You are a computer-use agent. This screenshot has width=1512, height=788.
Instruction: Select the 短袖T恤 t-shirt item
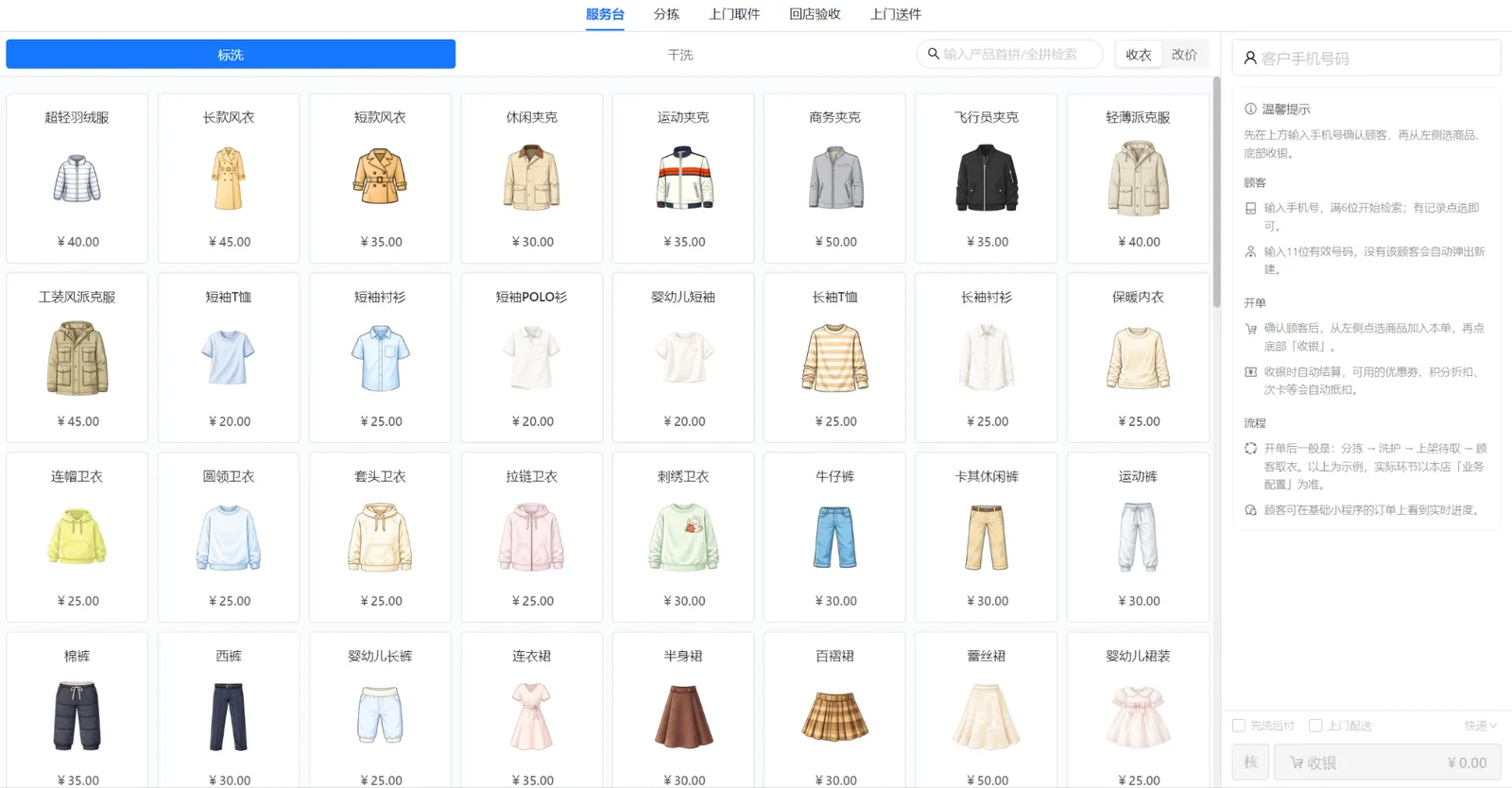229,357
